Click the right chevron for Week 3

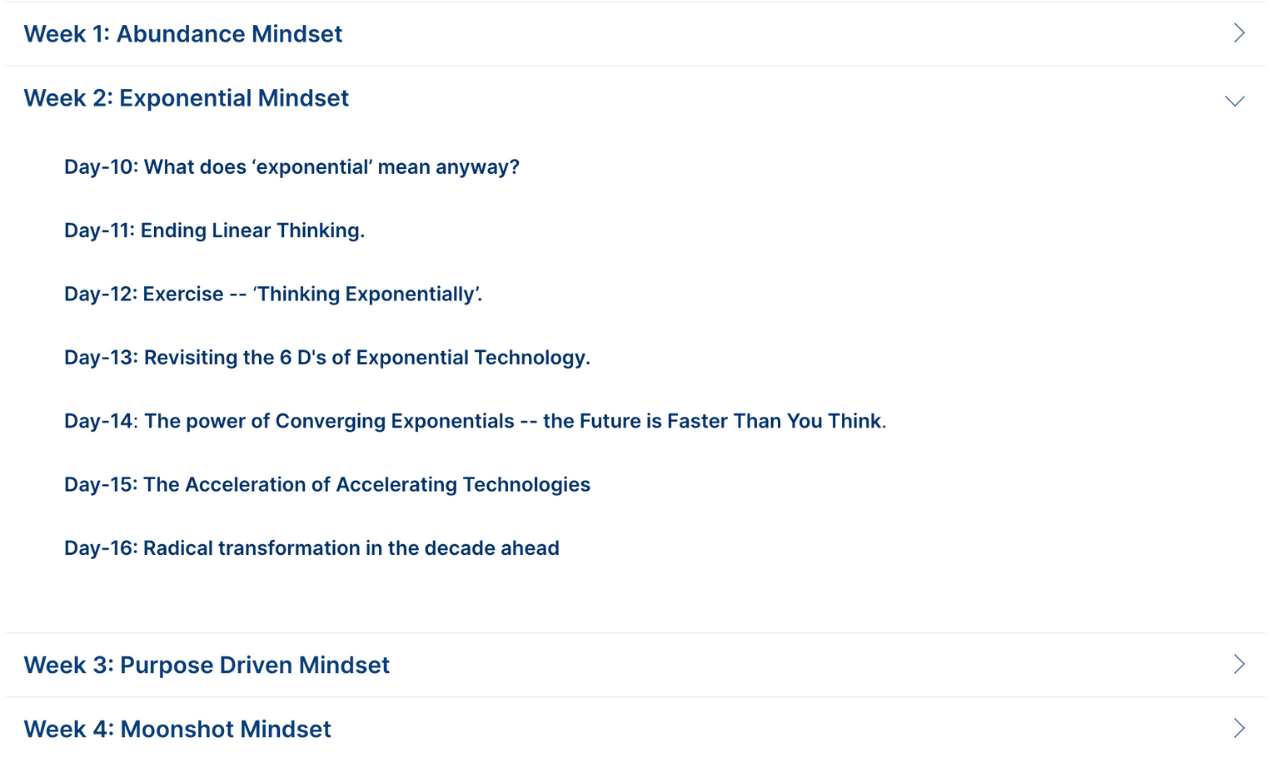tap(1239, 665)
